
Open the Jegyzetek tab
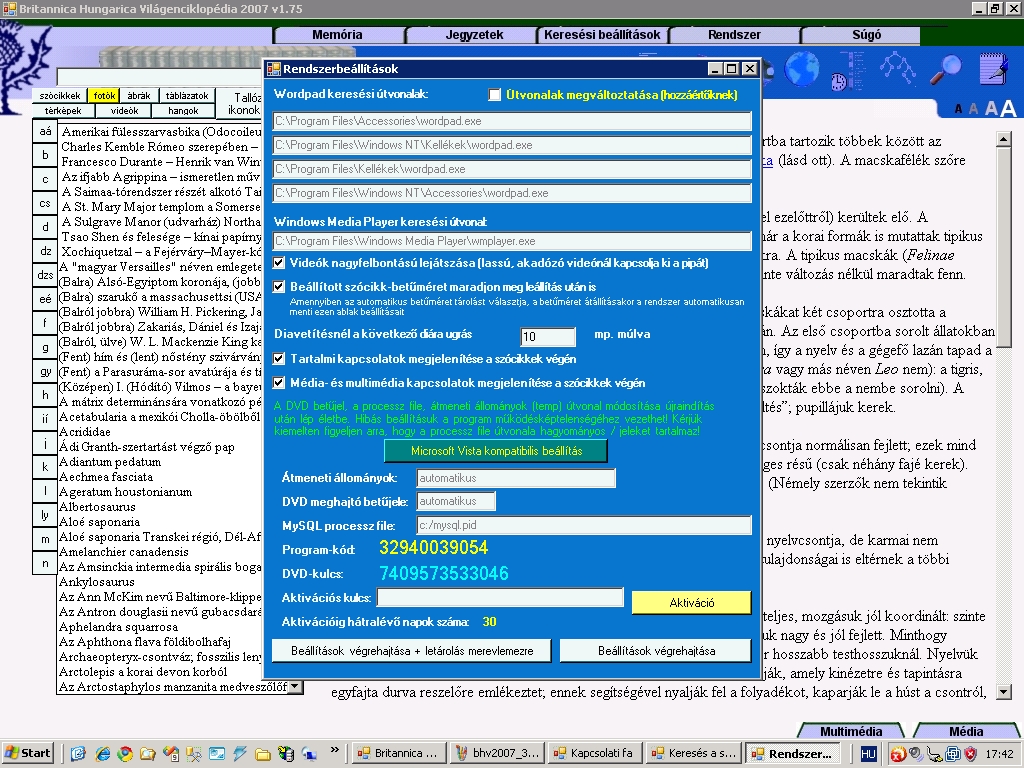click(474, 35)
